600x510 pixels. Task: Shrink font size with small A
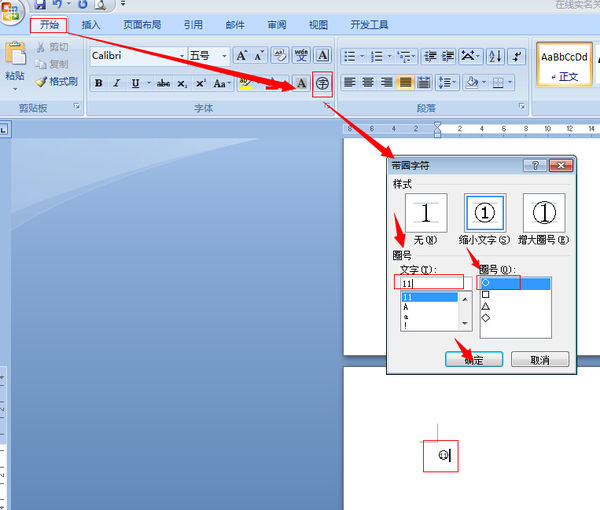tap(259, 56)
